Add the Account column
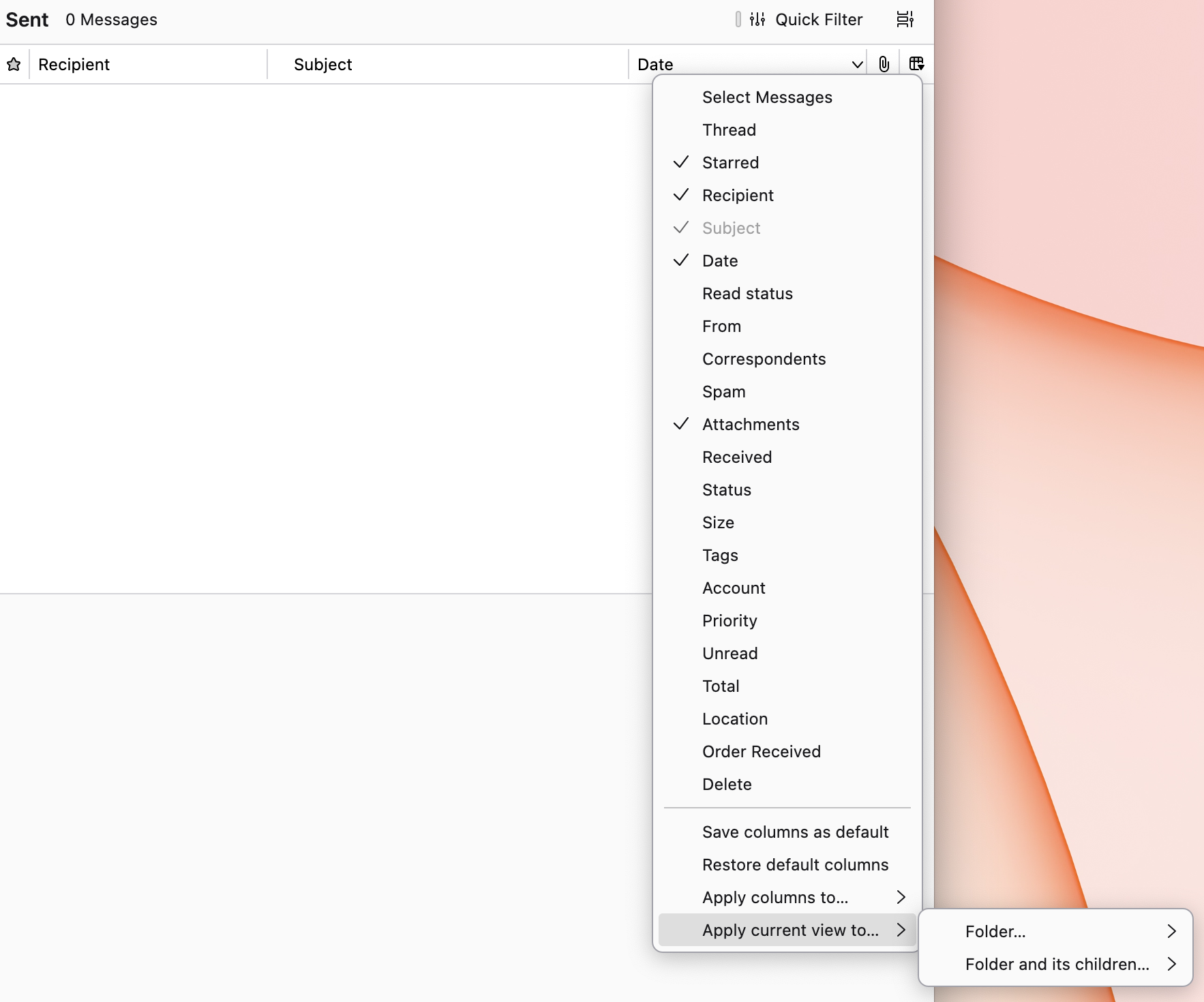Screen dimensions: 1204x1002 click(787, 588)
